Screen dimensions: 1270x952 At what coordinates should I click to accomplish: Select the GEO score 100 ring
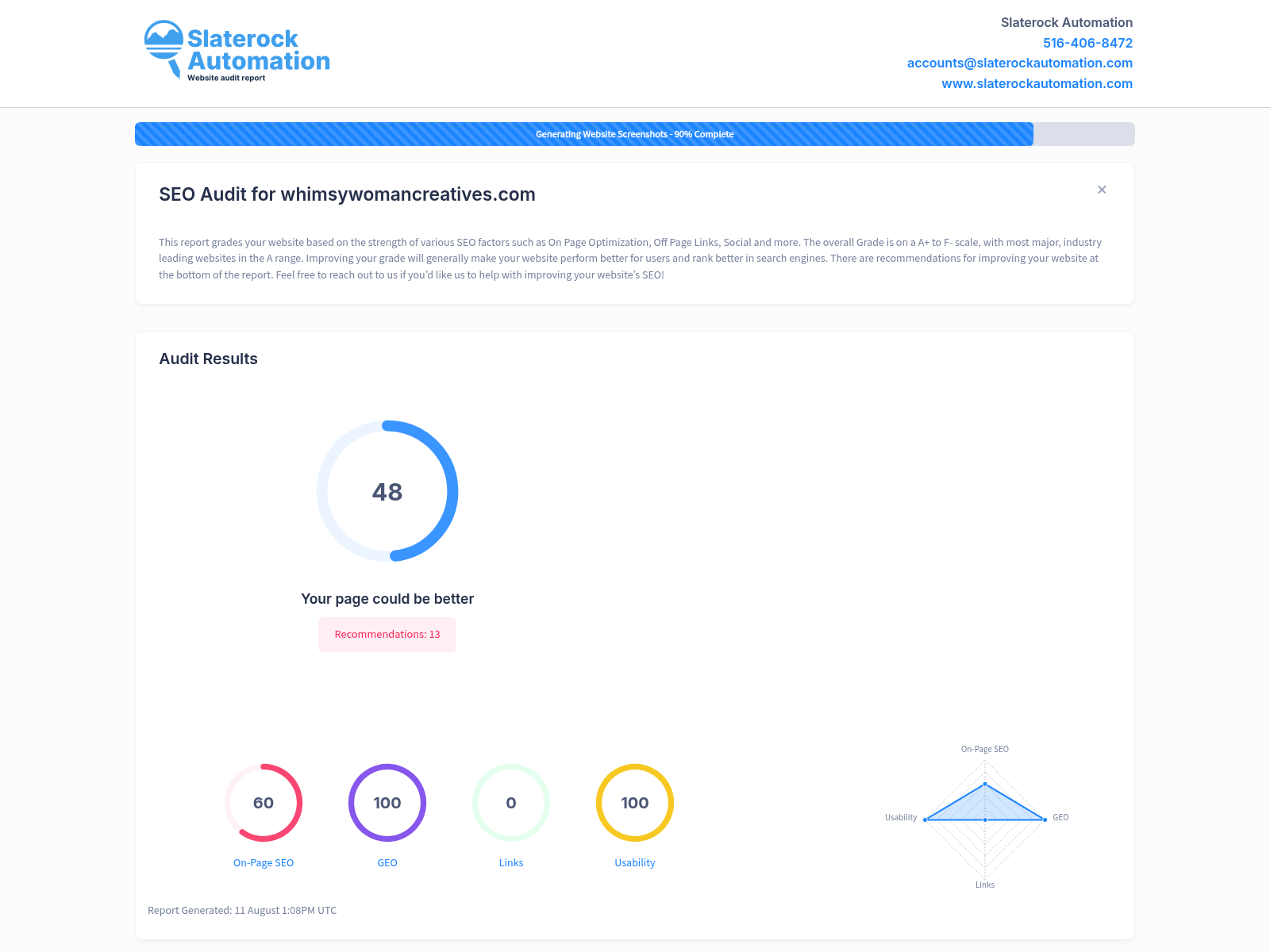point(387,803)
